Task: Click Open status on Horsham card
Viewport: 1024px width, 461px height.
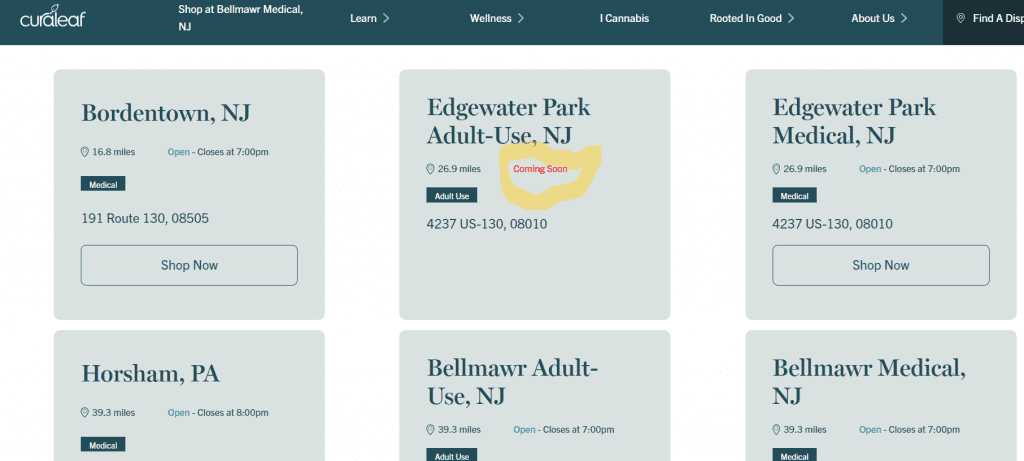Action: tap(178, 413)
